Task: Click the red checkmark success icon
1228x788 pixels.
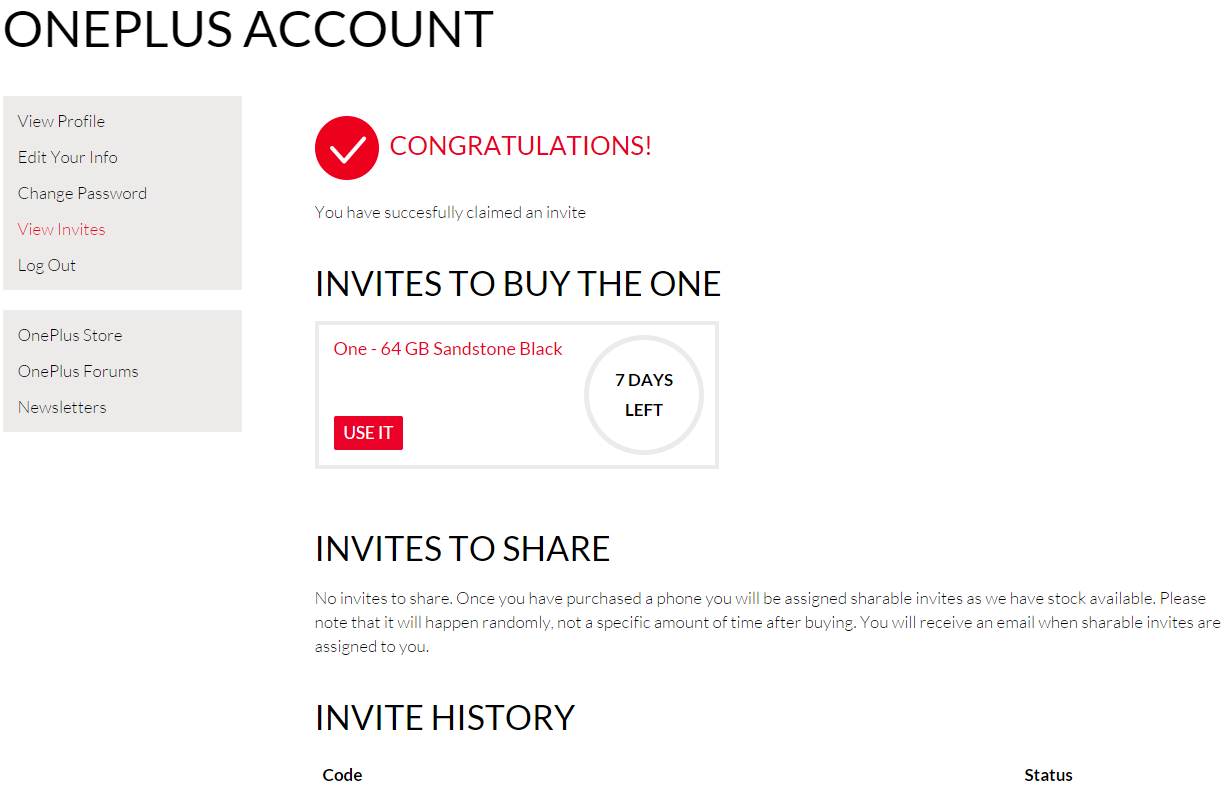Action: 346,148
